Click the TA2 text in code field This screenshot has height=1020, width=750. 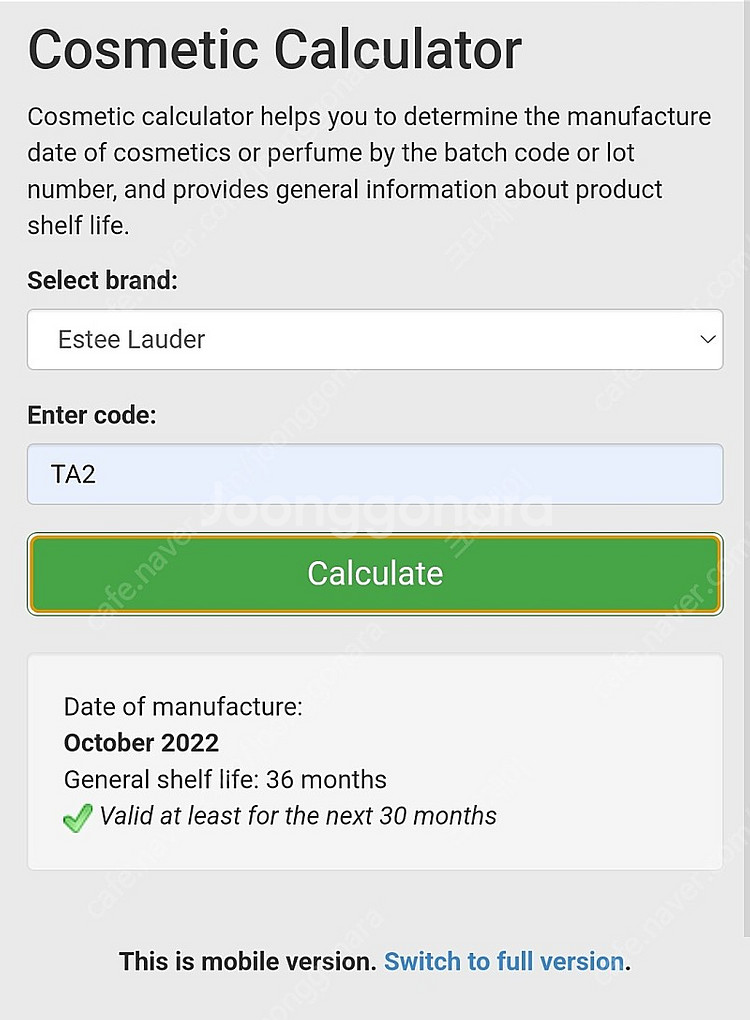point(73,474)
